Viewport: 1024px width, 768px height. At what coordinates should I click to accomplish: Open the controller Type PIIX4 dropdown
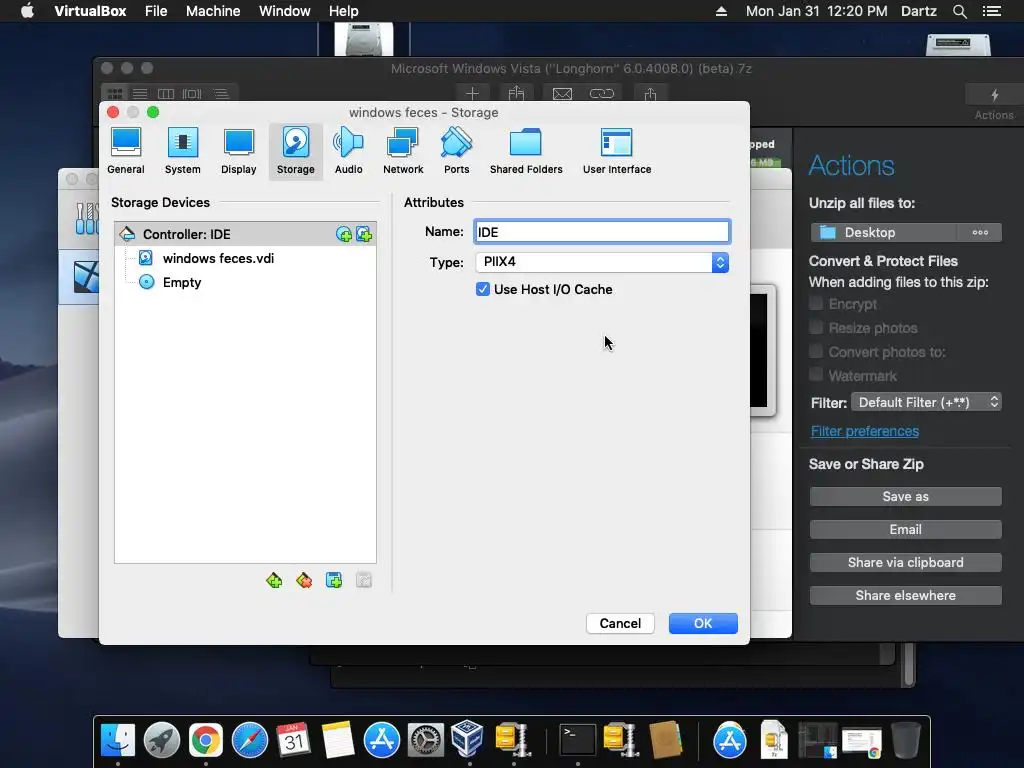[601, 262]
